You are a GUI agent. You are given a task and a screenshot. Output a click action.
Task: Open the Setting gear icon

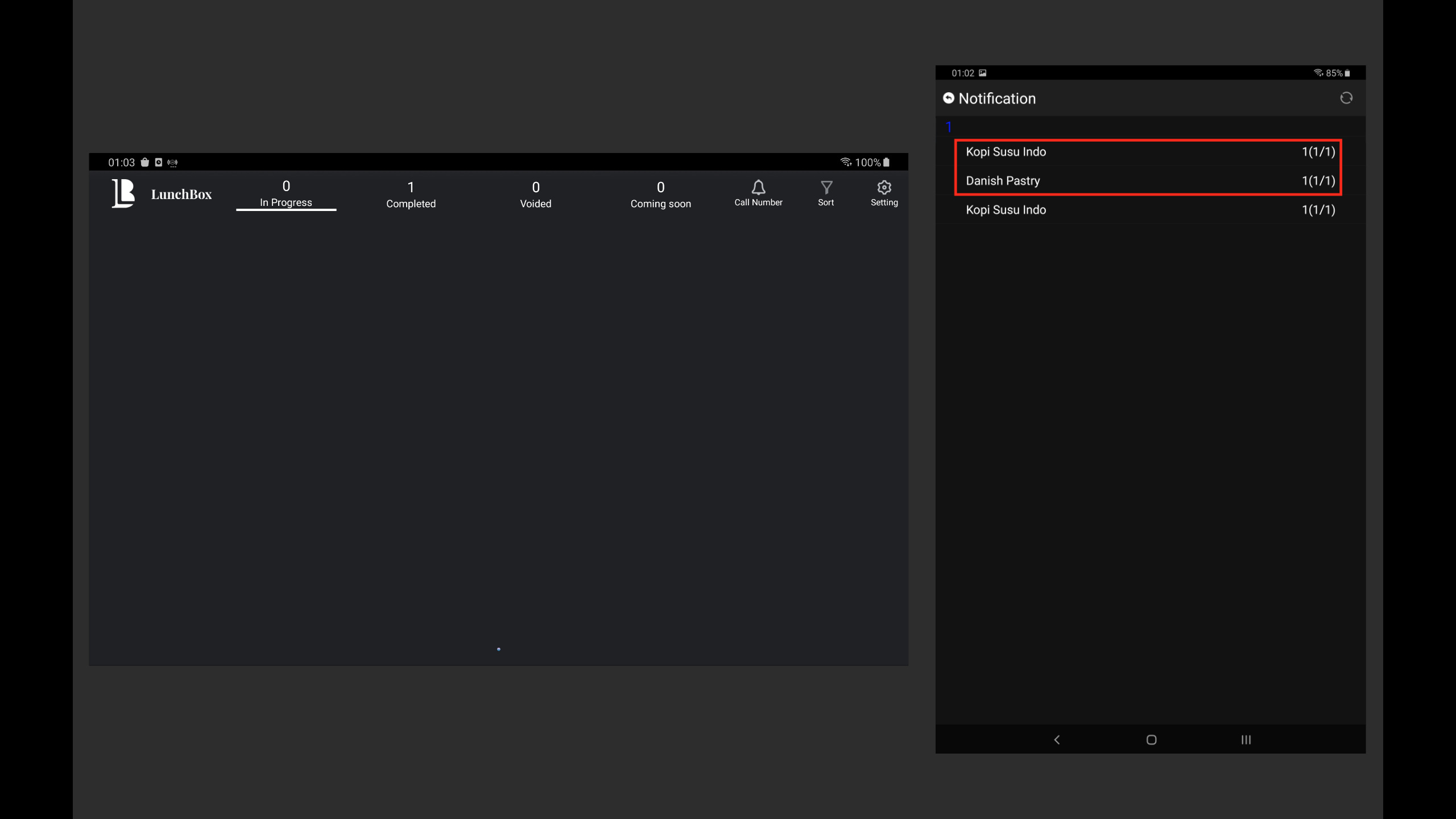tap(884, 188)
